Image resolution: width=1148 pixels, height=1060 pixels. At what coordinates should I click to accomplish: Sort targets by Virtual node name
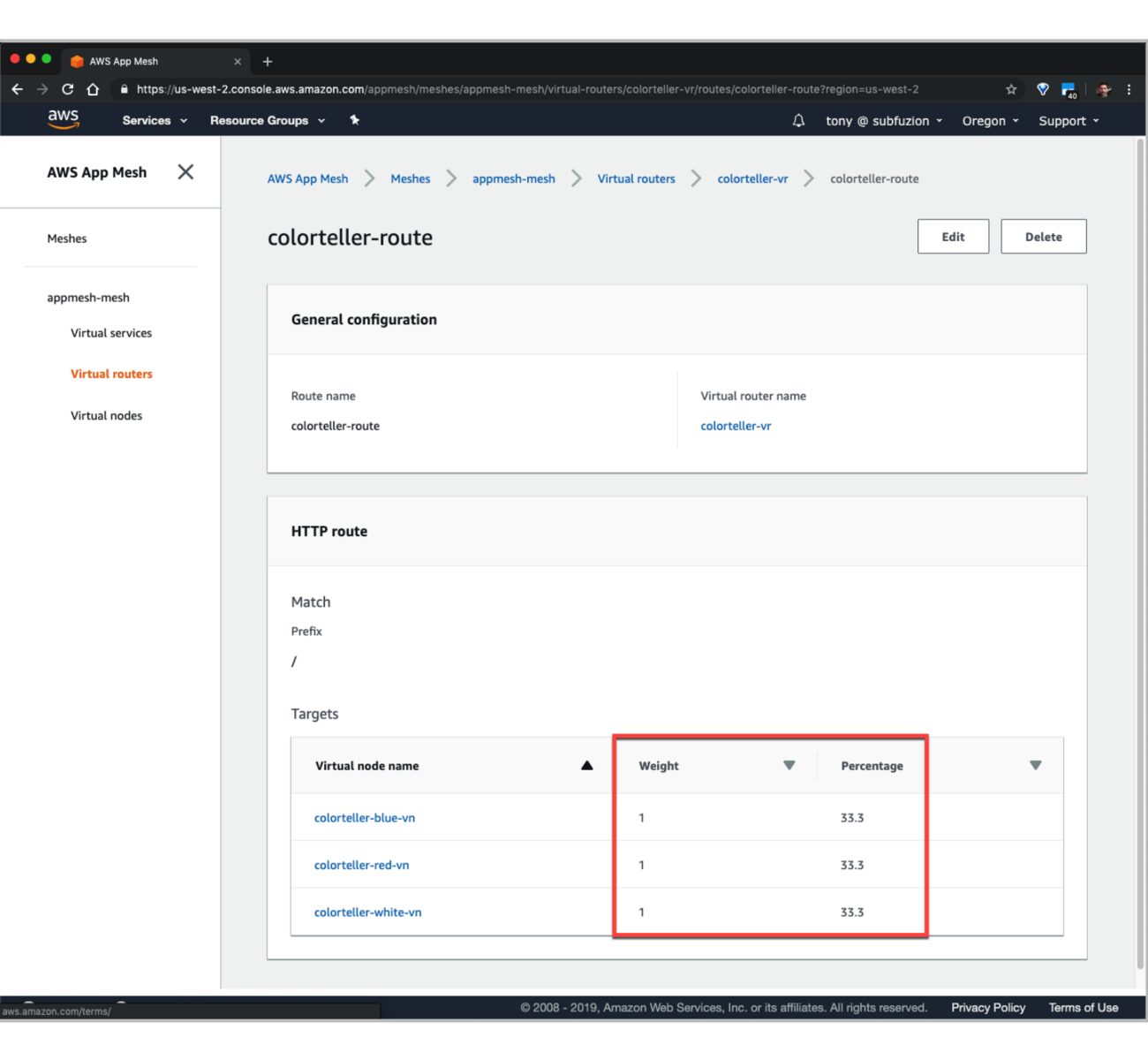click(586, 766)
